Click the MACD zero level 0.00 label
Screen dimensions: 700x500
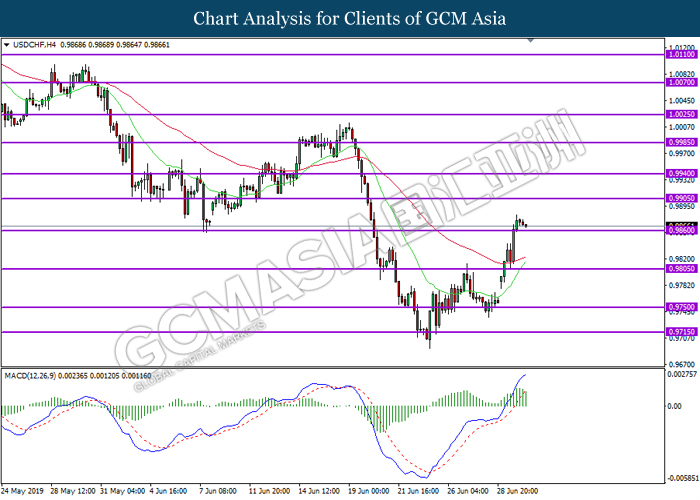[x=675, y=406]
